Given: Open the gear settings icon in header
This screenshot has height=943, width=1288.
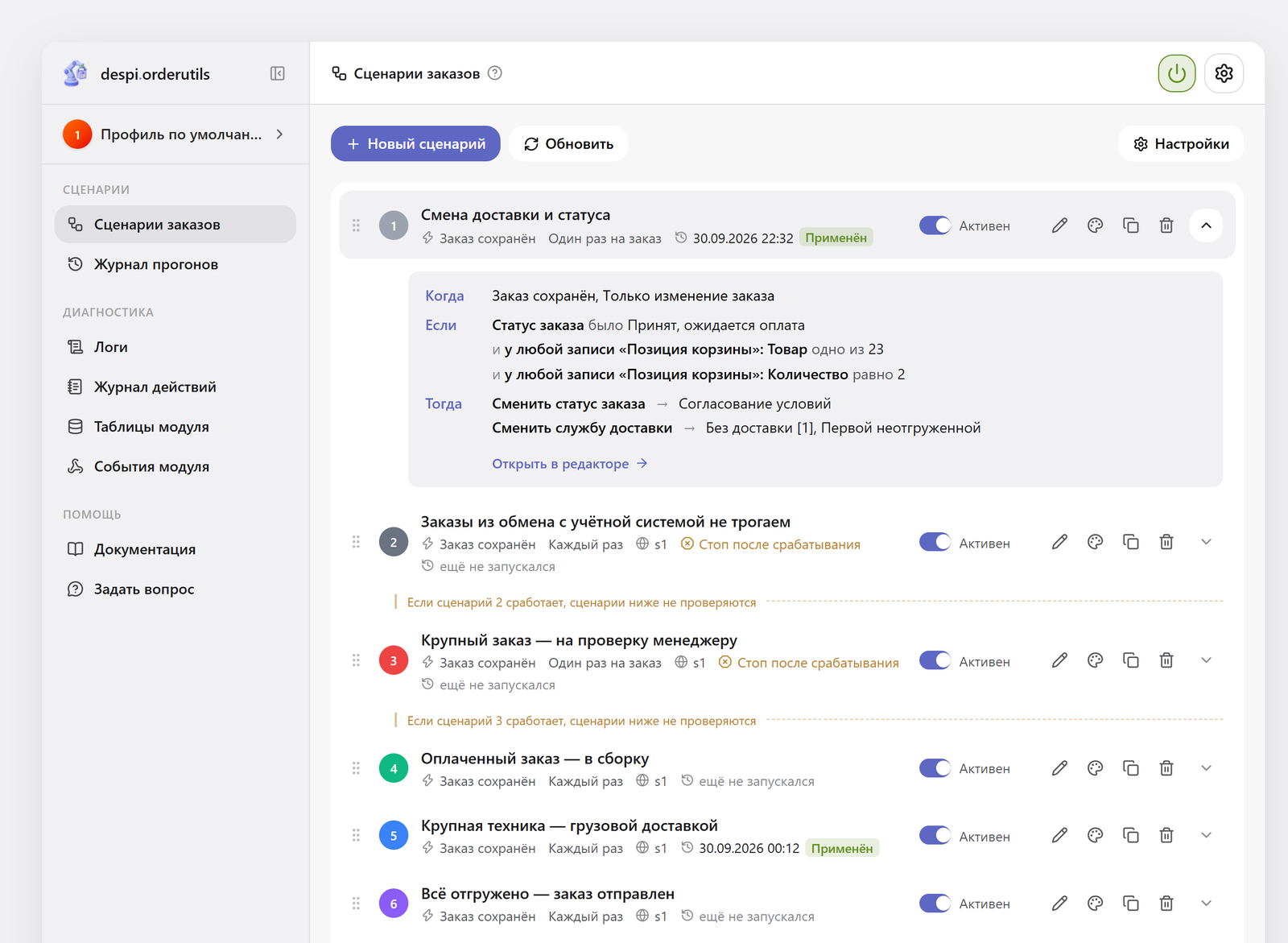Looking at the screenshot, I should pyautogui.click(x=1224, y=73).
